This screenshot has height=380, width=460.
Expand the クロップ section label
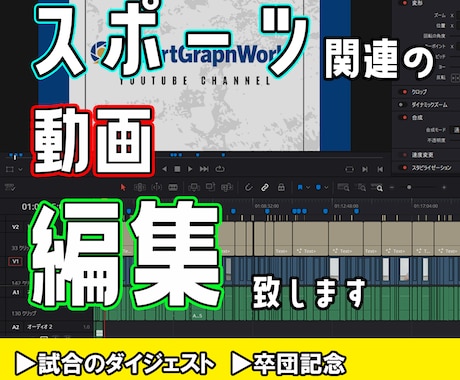coord(419,92)
